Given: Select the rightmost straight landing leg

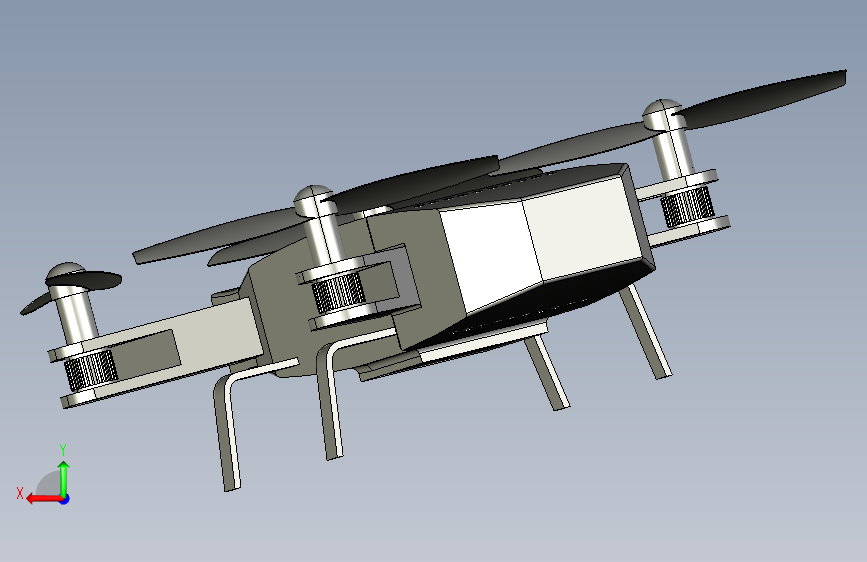Looking at the screenshot, I should pyautogui.click(x=645, y=332).
